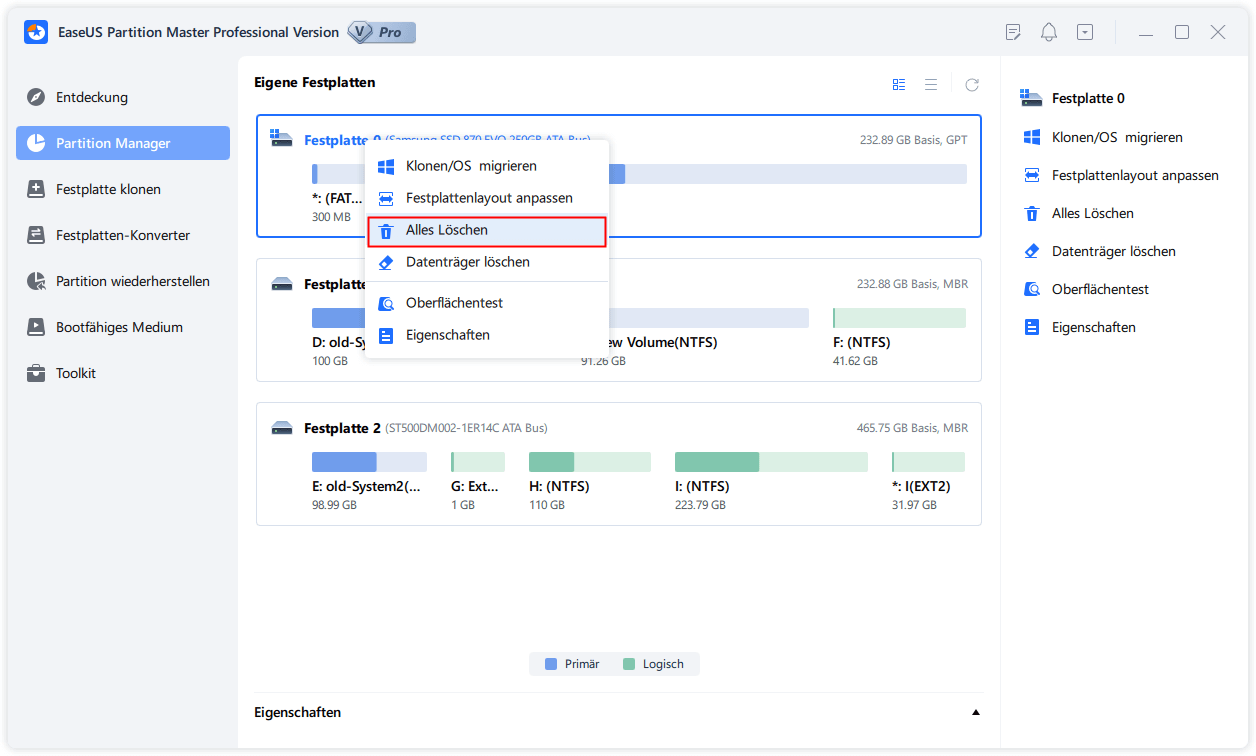The image size is (1256, 756).
Task: Open Festplatte klonen in sidebar
Action: click(123, 189)
